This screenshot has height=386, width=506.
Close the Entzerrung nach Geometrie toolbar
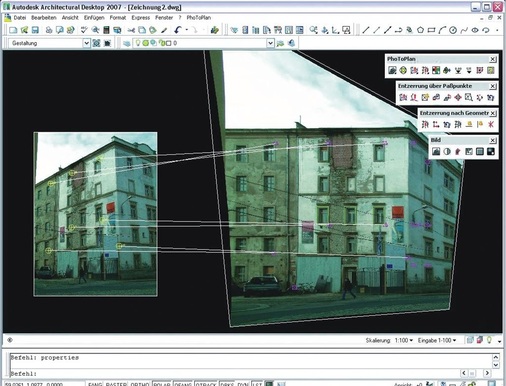[493, 113]
